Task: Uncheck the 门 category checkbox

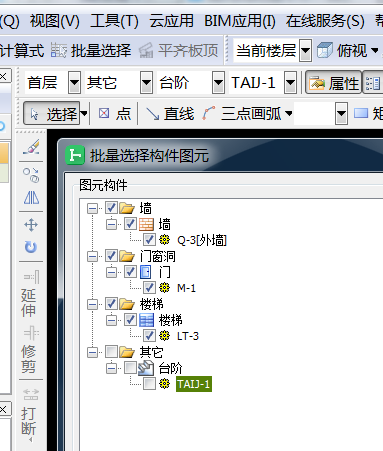Action: [130, 272]
